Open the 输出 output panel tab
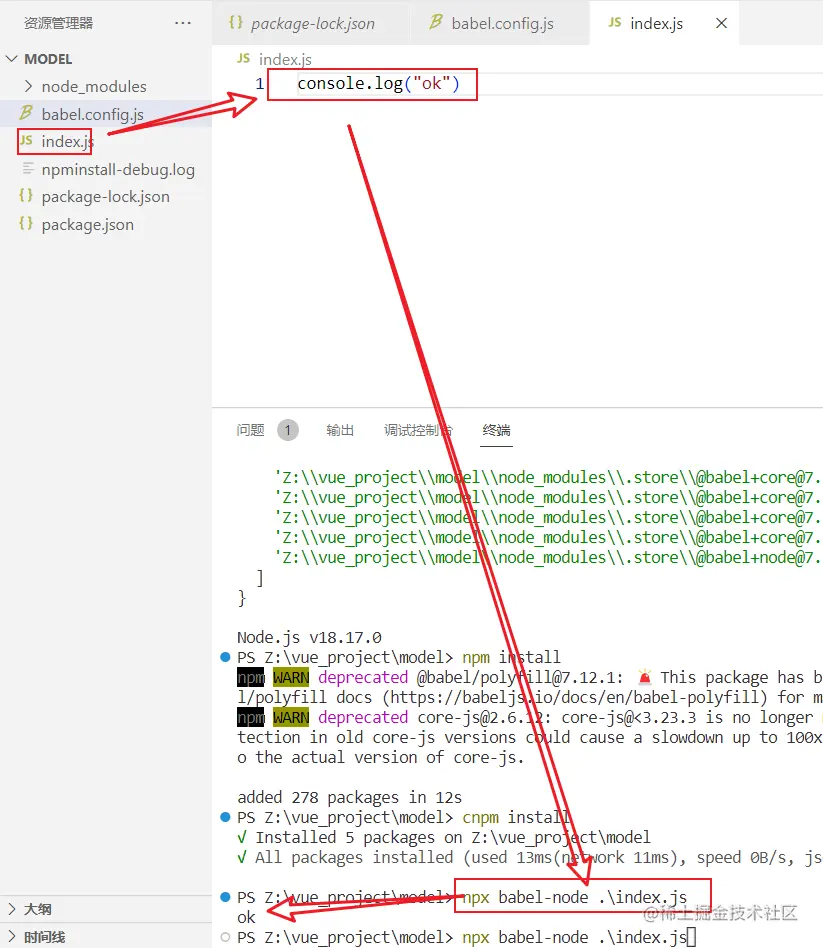 (340, 430)
